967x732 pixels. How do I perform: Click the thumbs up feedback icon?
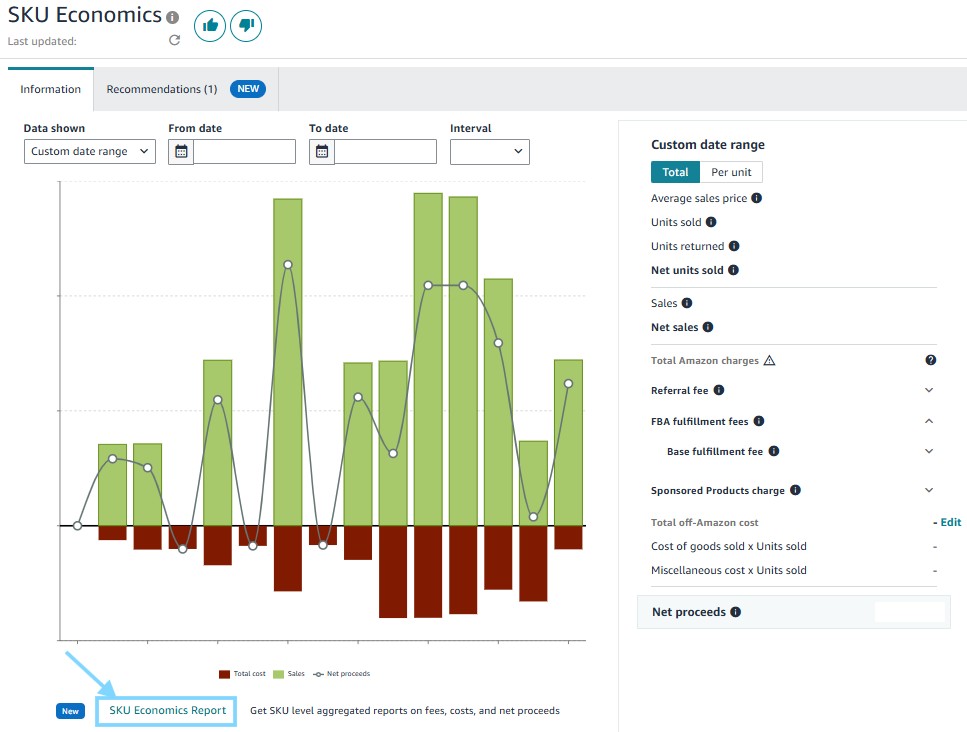click(x=210, y=26)
